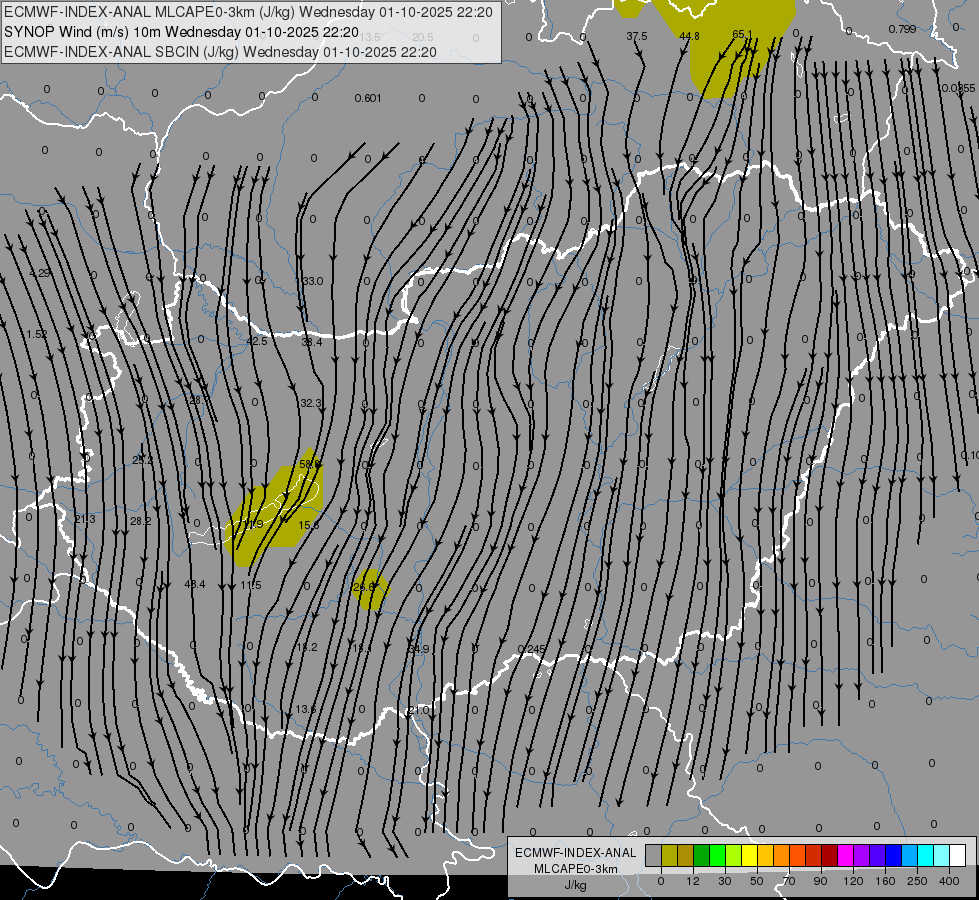Click the 0.245 data value
Screen dimensions: 979x900
point(531,649)
